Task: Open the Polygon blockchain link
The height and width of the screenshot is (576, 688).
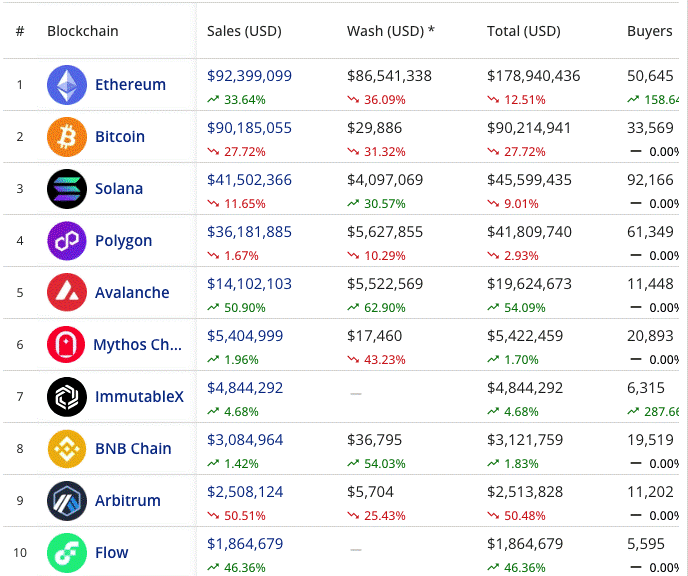Action: [x=124, y=241]
